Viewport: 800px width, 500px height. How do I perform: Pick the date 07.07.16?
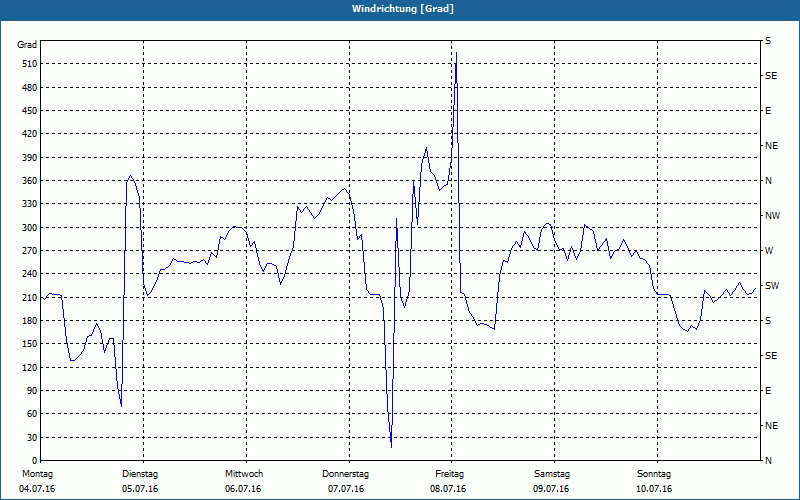coord(346,489)
